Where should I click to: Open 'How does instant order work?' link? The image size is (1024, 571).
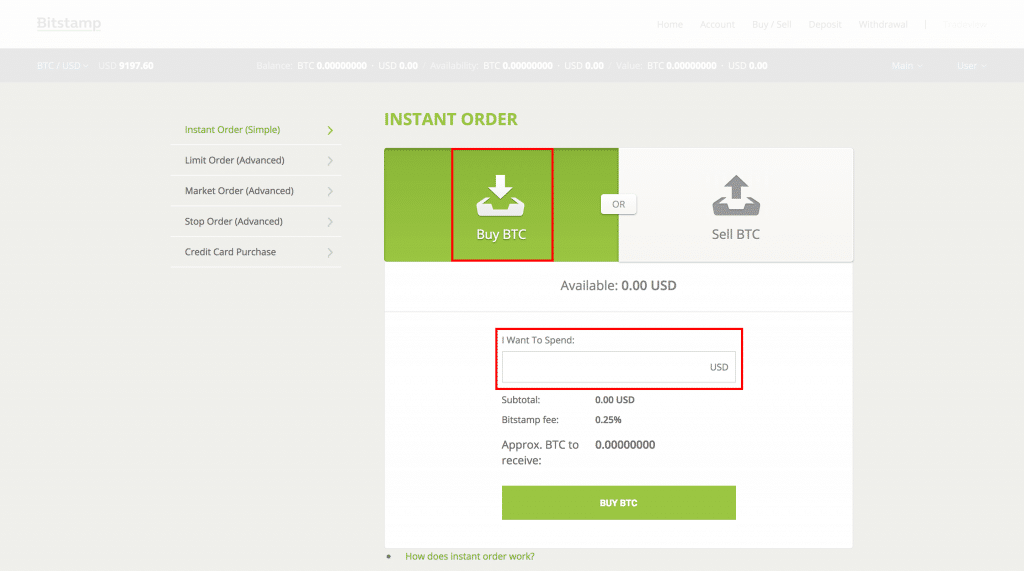tap(470, 556)
